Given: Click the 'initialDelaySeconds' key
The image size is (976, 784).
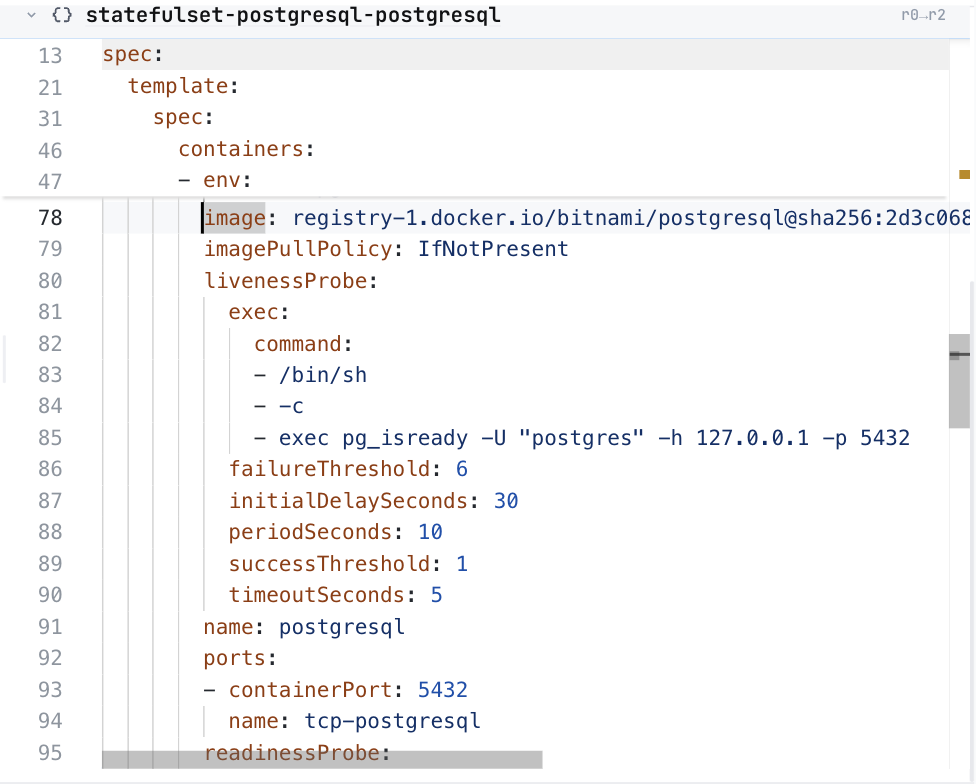Looking at the screenshot, I should coord(348,500).
